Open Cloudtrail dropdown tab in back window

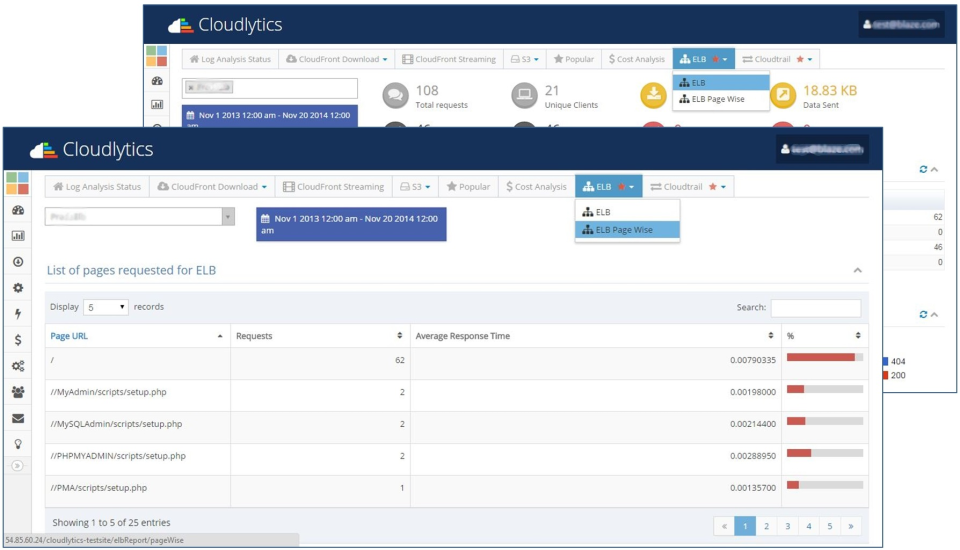tap(777, 59)
